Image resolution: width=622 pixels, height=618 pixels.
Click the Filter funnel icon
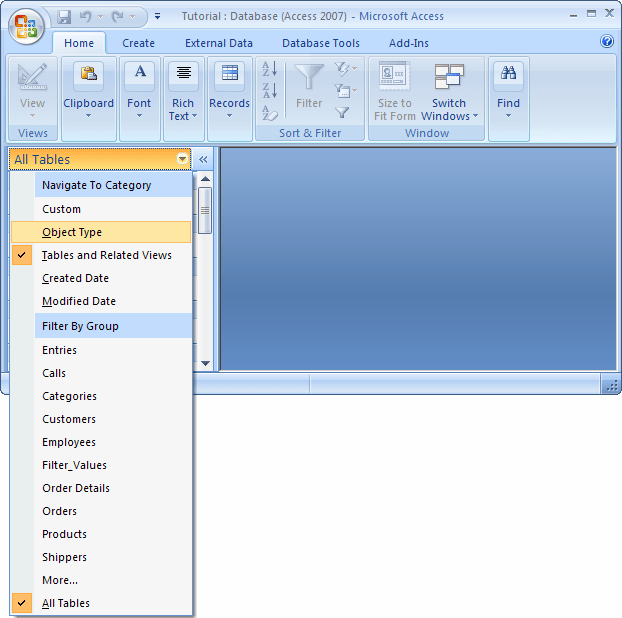point(309,78)
